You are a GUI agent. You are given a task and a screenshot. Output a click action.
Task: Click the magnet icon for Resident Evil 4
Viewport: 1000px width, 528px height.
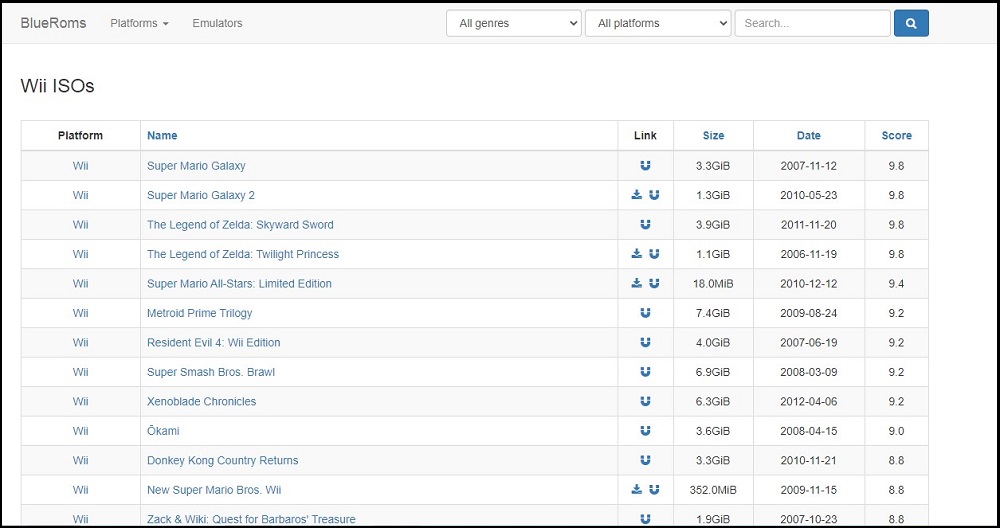coord(645,342)
